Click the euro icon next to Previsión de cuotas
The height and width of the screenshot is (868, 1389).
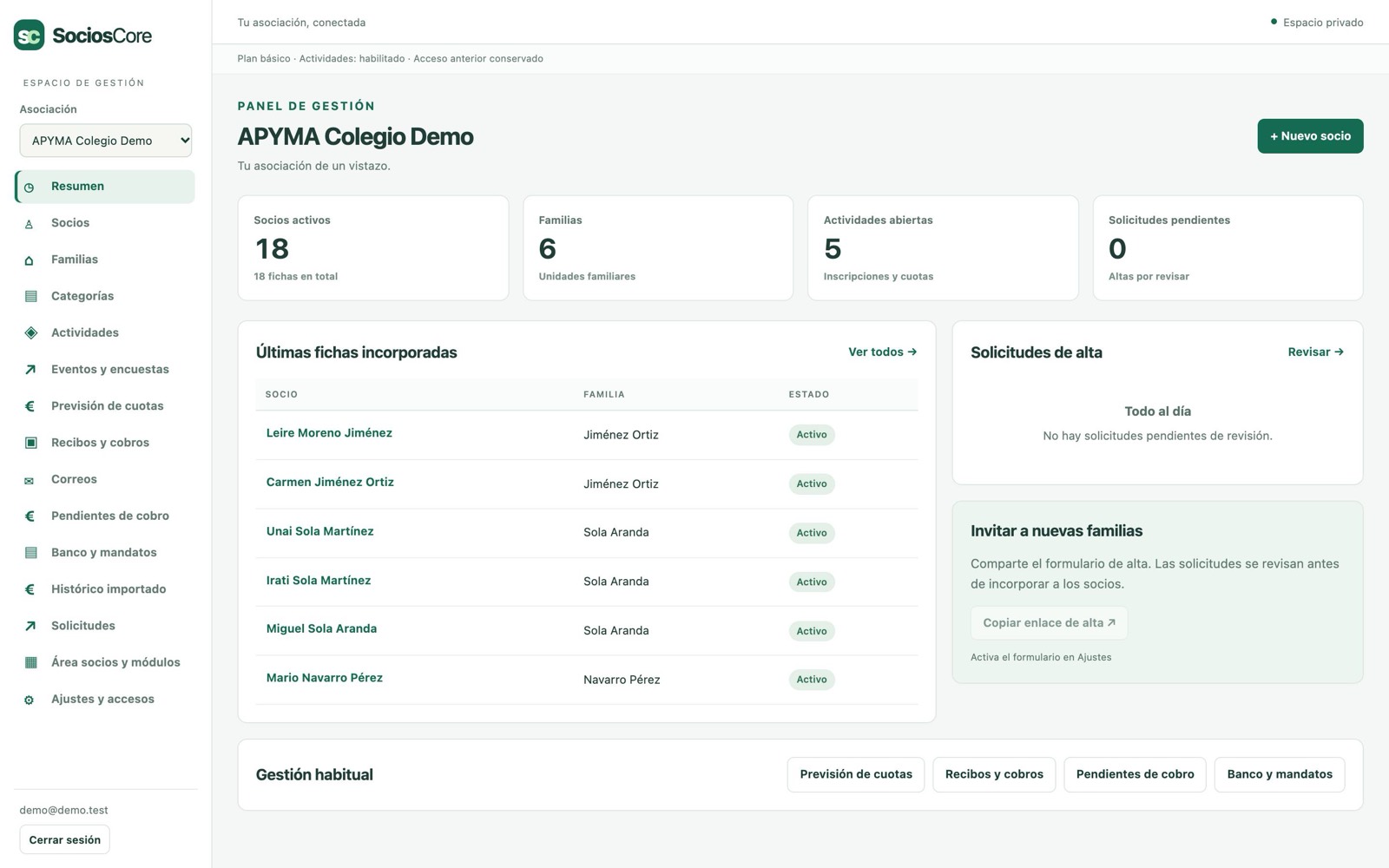click(x=30, y=406)
